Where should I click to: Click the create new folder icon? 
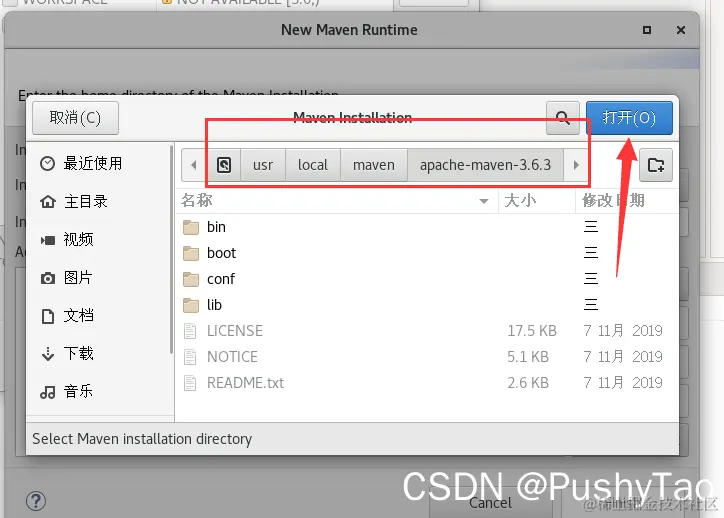click(656, 165)
